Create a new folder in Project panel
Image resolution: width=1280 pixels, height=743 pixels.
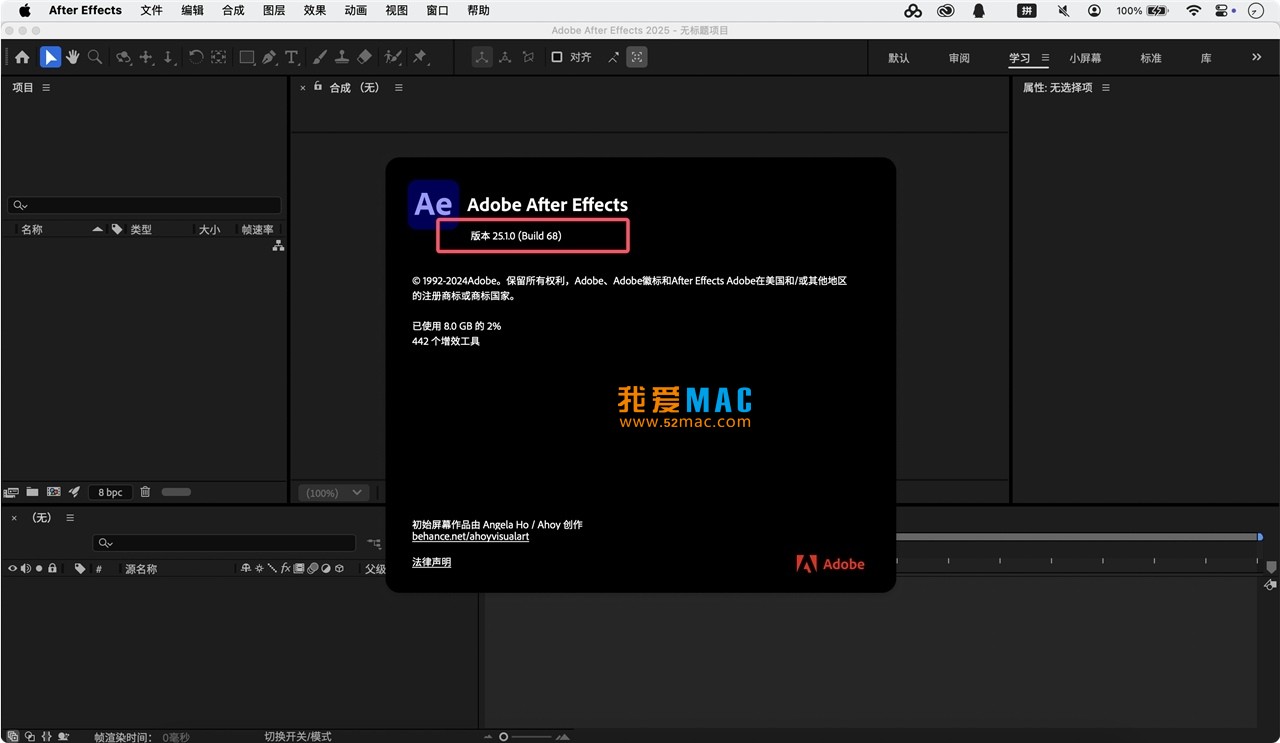coord(32,492)
